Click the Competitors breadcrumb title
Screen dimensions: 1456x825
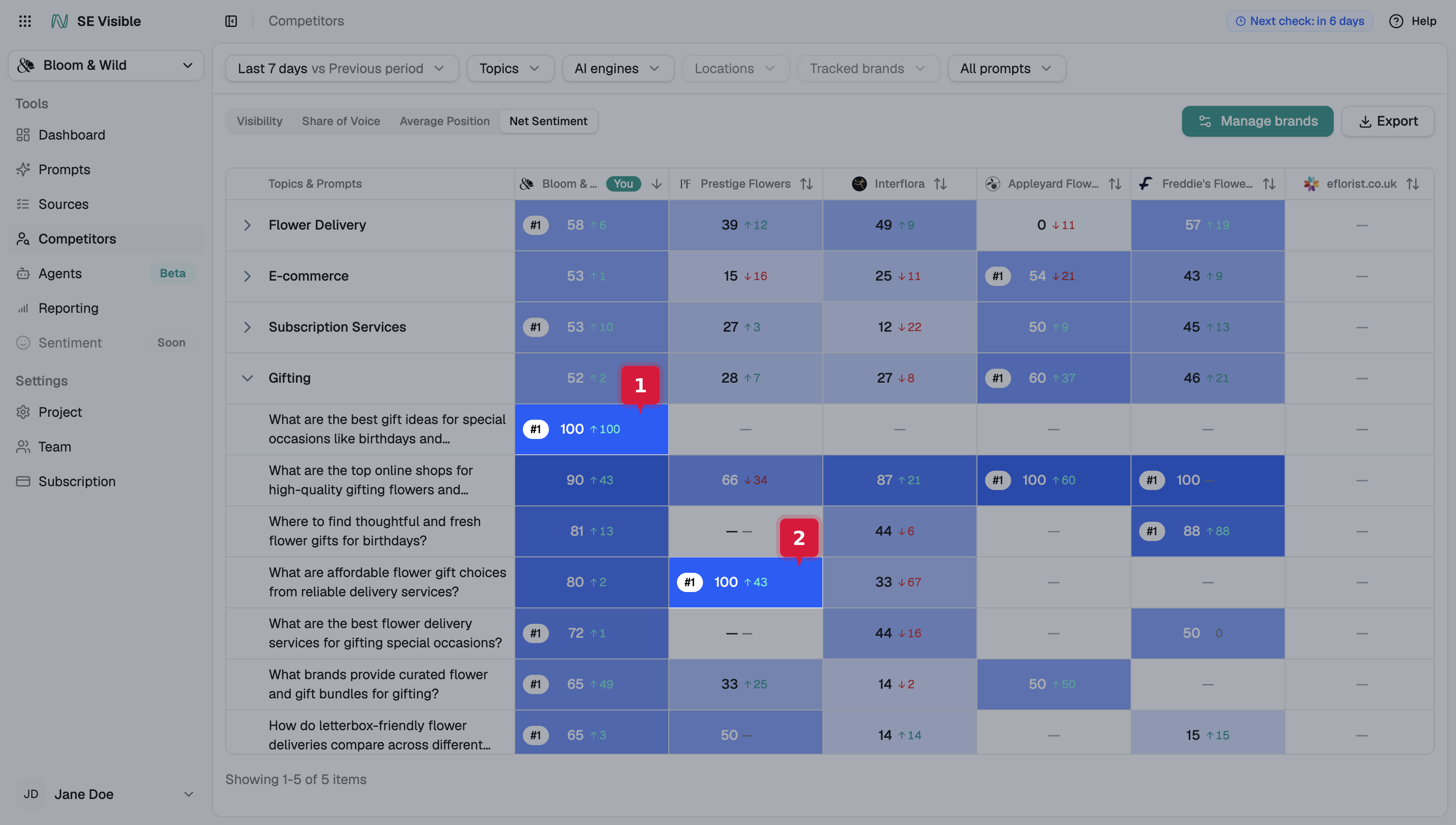[x=306, y=21]
